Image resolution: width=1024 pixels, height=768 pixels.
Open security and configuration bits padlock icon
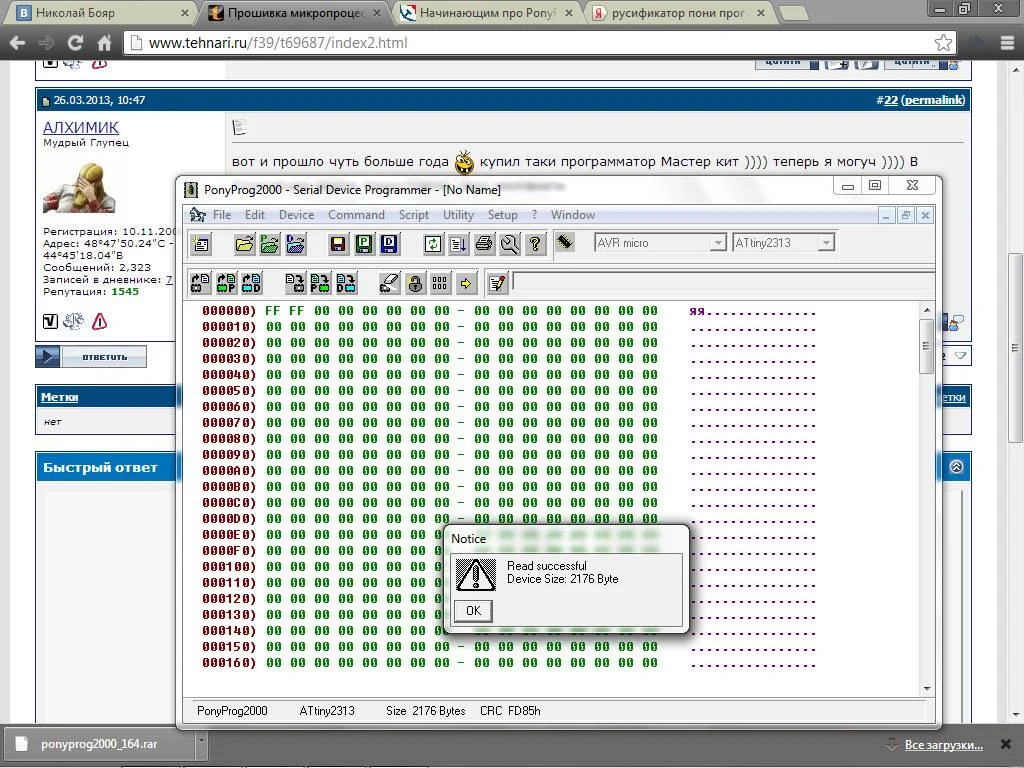[415, 283]
